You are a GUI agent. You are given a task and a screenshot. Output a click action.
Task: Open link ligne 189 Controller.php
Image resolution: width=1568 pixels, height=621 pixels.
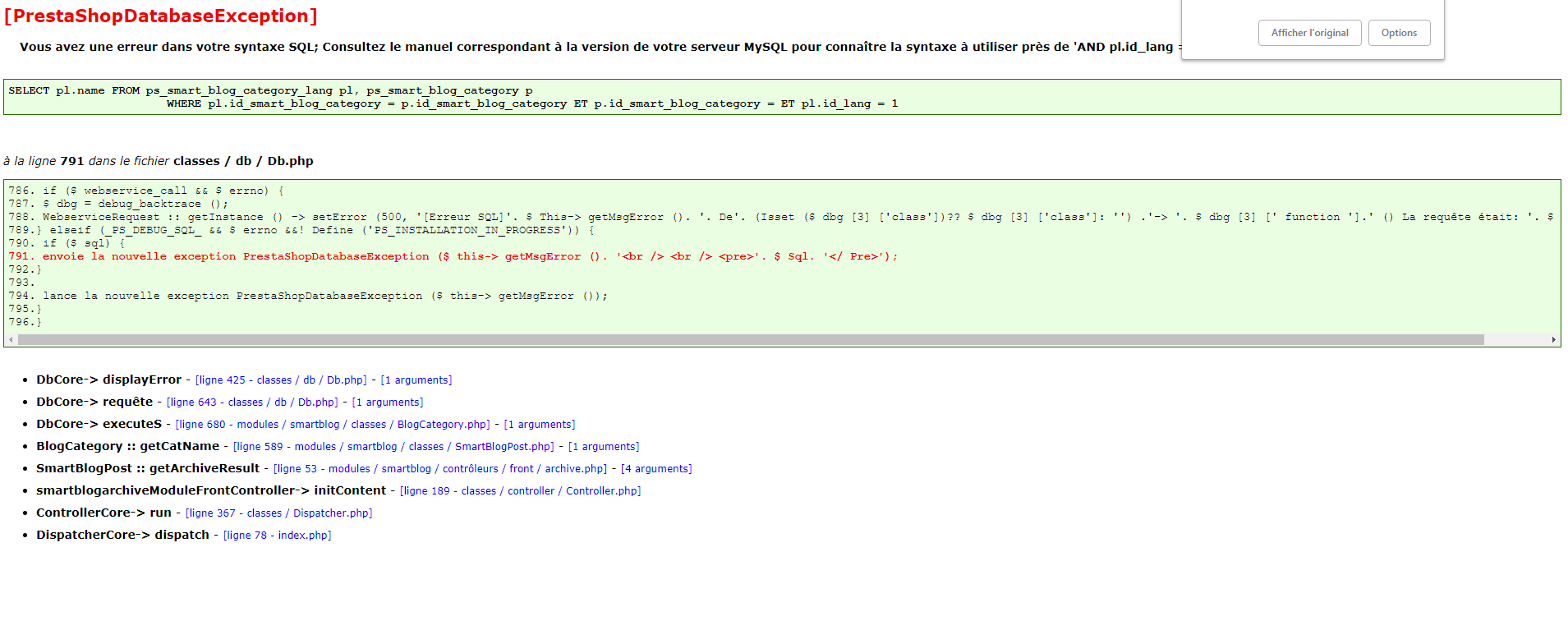pos(520,491)
